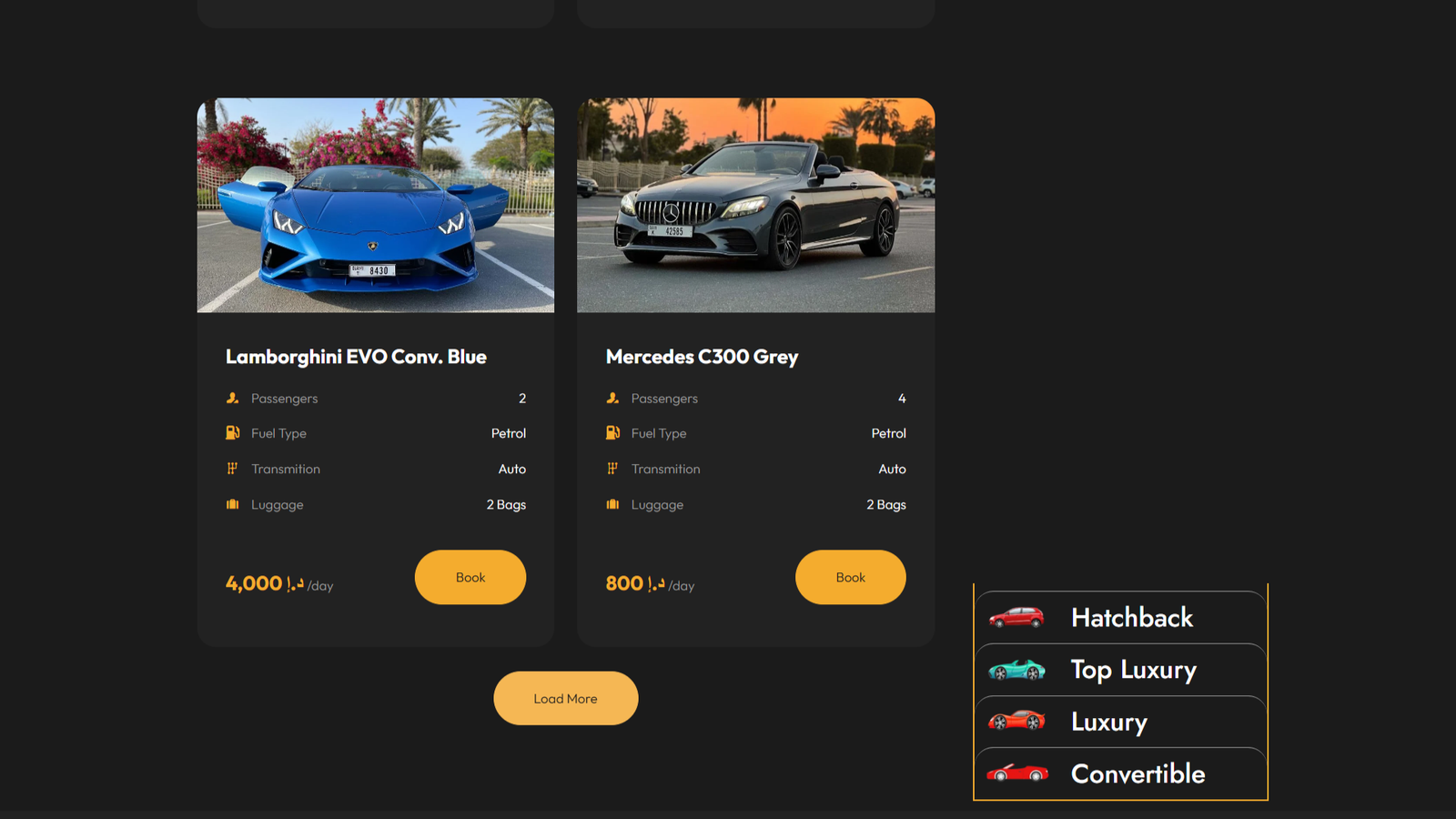Click the Load More button
The width and height of the screenshot is (1456, 819).
pos(566,698)
